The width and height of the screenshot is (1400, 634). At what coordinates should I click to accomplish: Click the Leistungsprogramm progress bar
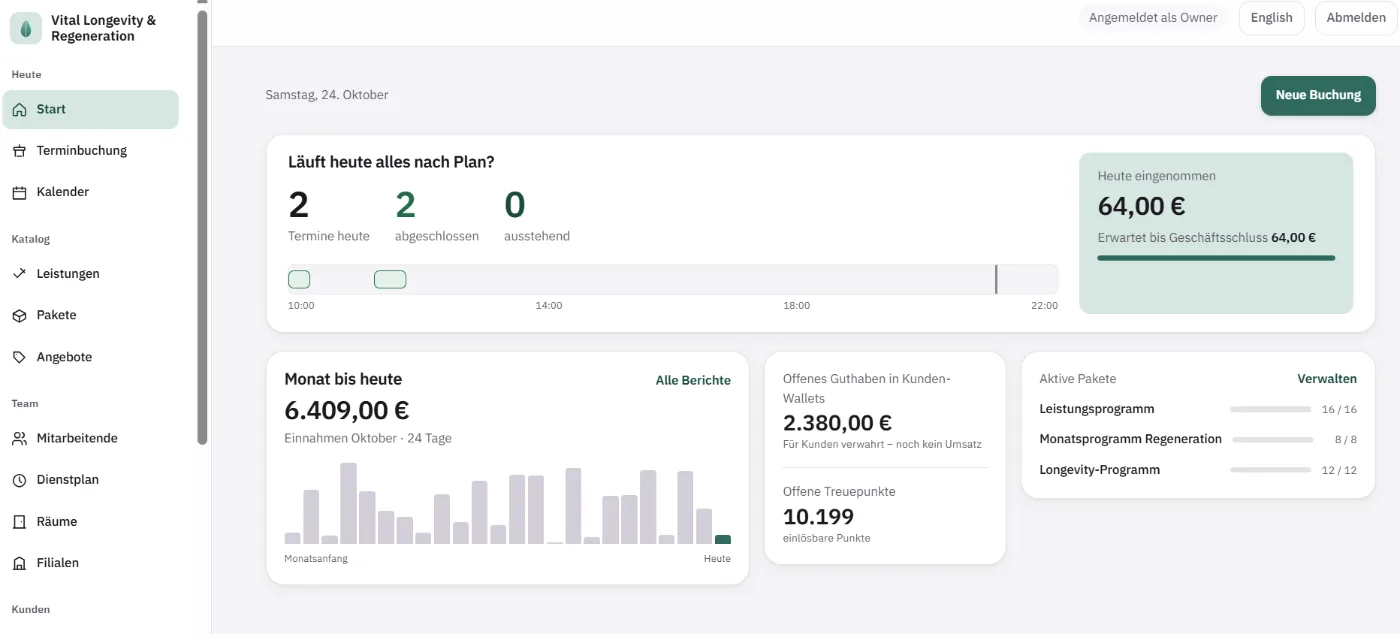pos(1270,410)
